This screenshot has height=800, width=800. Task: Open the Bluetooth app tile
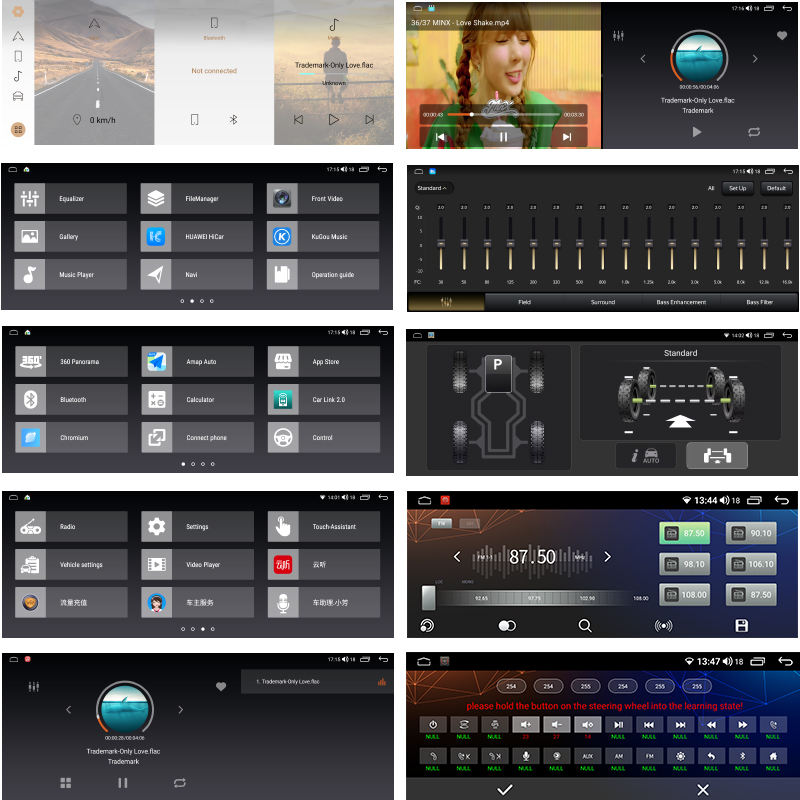coord(71,399)
